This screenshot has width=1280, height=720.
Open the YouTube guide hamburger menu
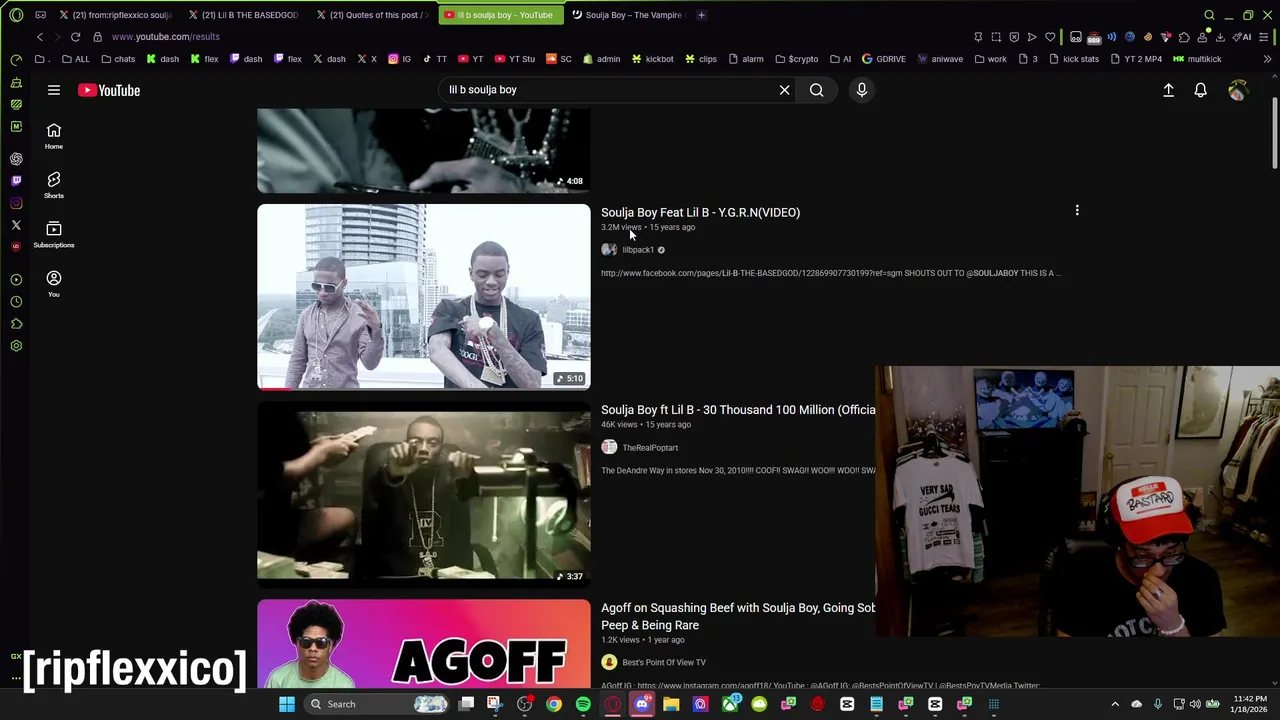point(54,90)
